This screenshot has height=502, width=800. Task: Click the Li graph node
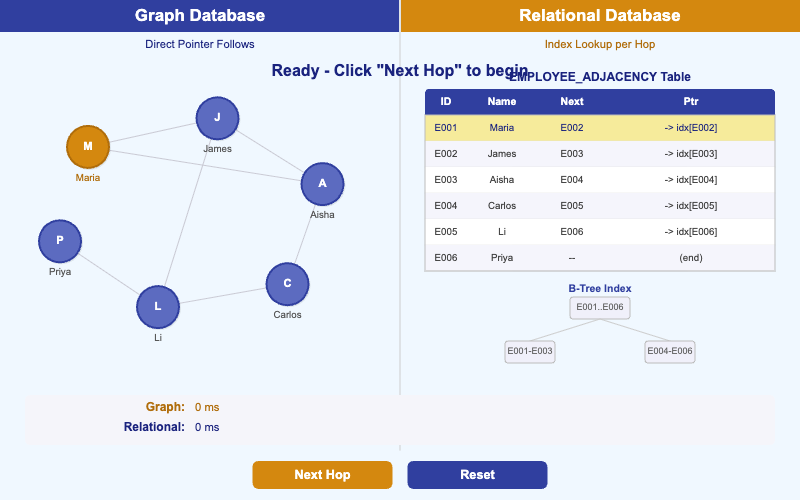click(x=157, y=307)
